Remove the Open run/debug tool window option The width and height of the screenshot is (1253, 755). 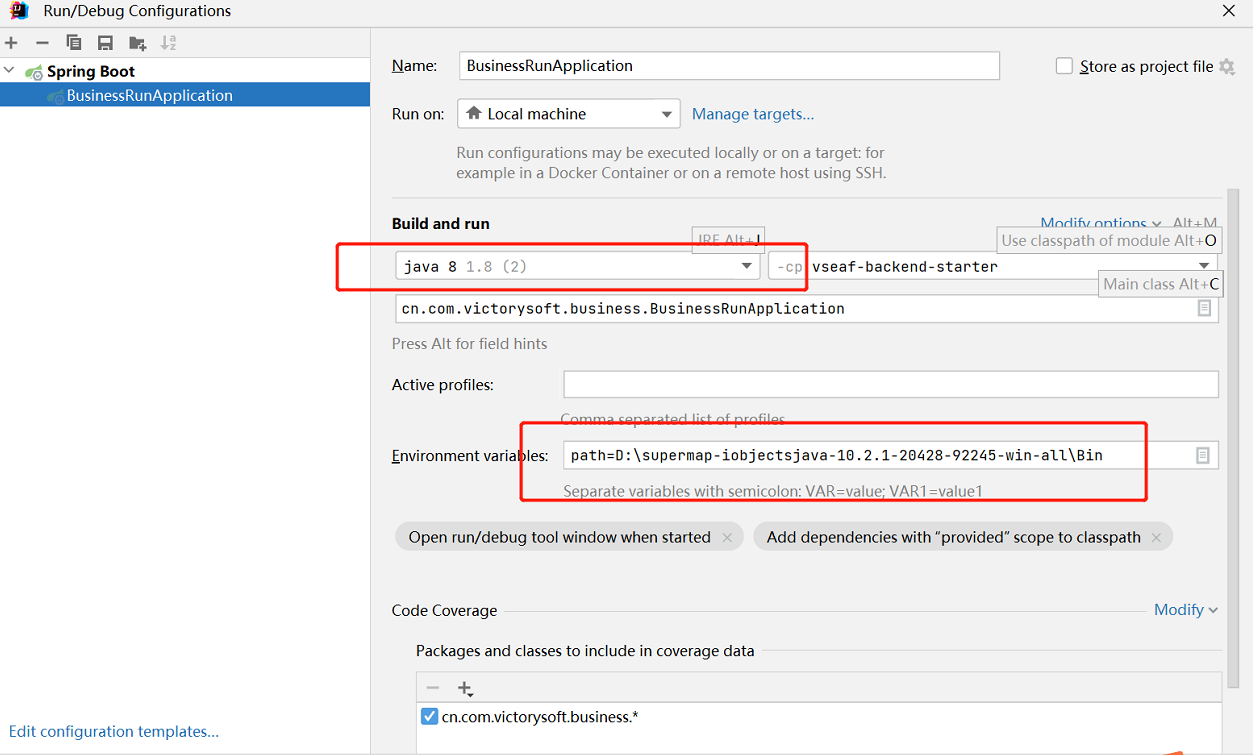coord(727,538)
